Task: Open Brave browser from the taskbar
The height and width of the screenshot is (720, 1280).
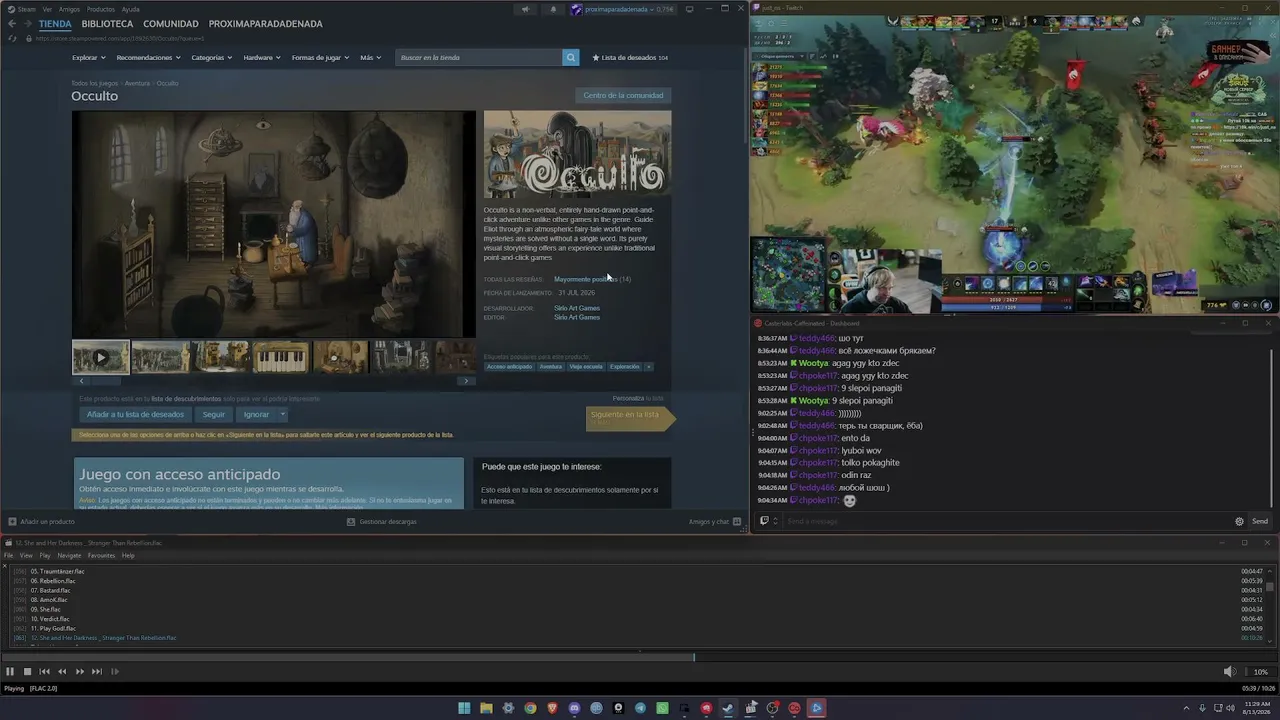Action: click(x=552, y=708)
